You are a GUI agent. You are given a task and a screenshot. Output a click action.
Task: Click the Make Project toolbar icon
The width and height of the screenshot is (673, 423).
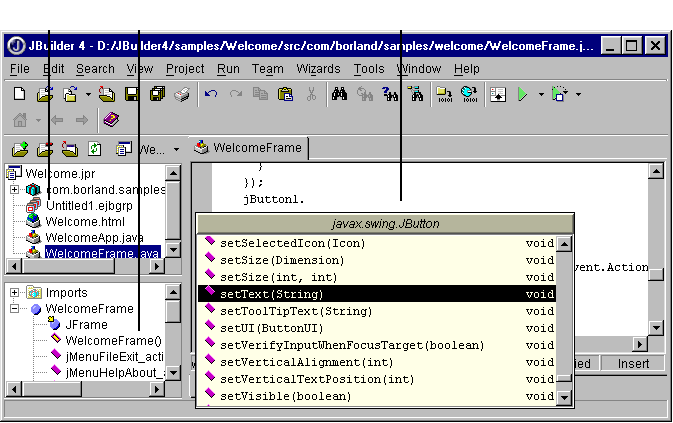[444, 94]
